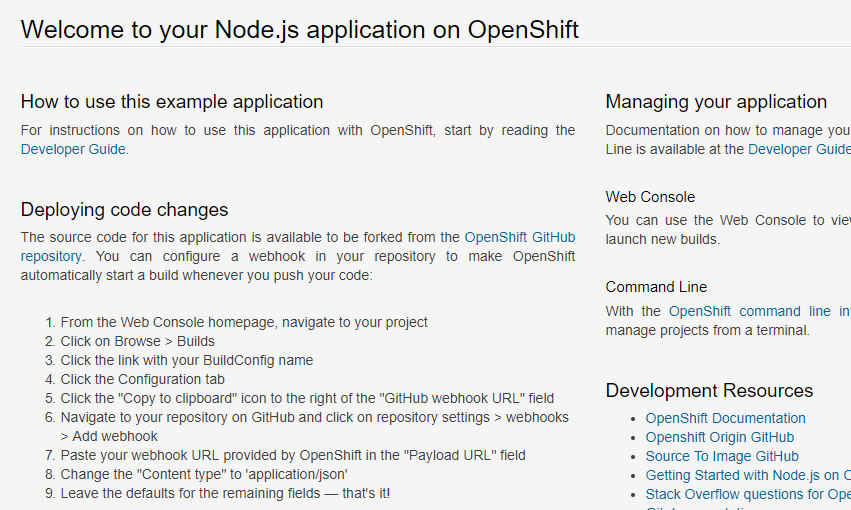The height and width of the screenshot is (510, 851).
Task: Visit the Openshift Origin GitHub link
Action: click(719, 437)
